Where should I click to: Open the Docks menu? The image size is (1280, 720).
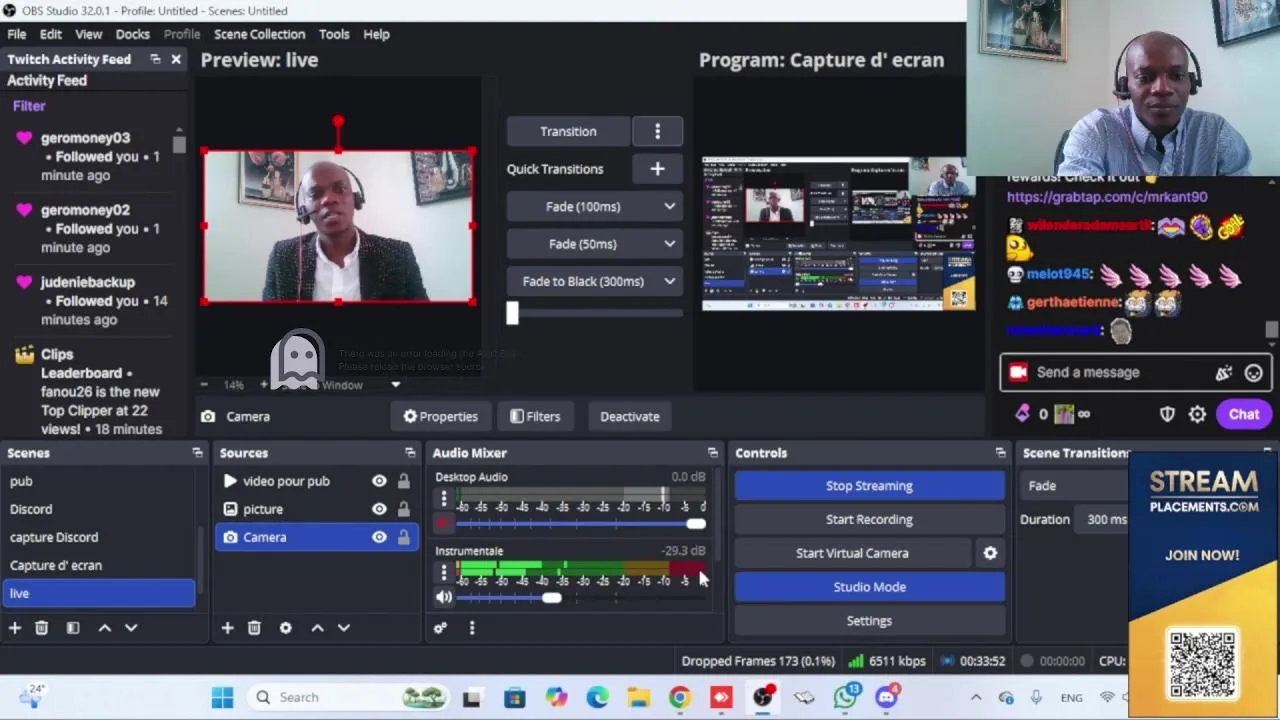click(132, 34)
